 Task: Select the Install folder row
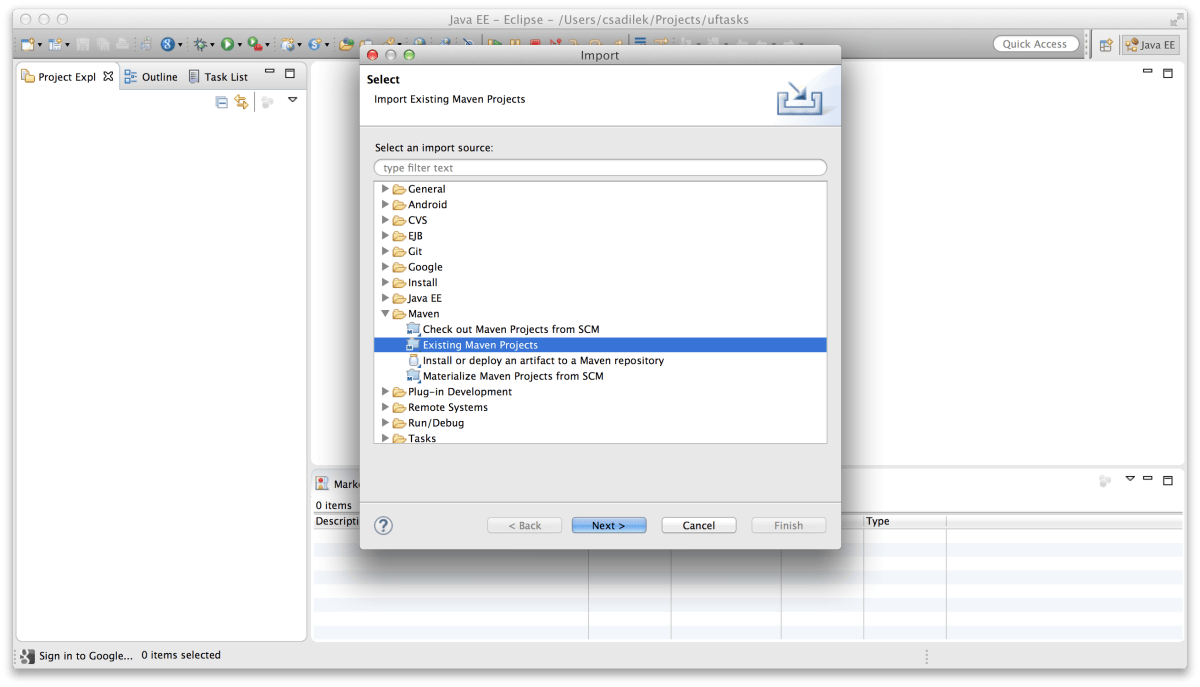[x=600, y=283]
